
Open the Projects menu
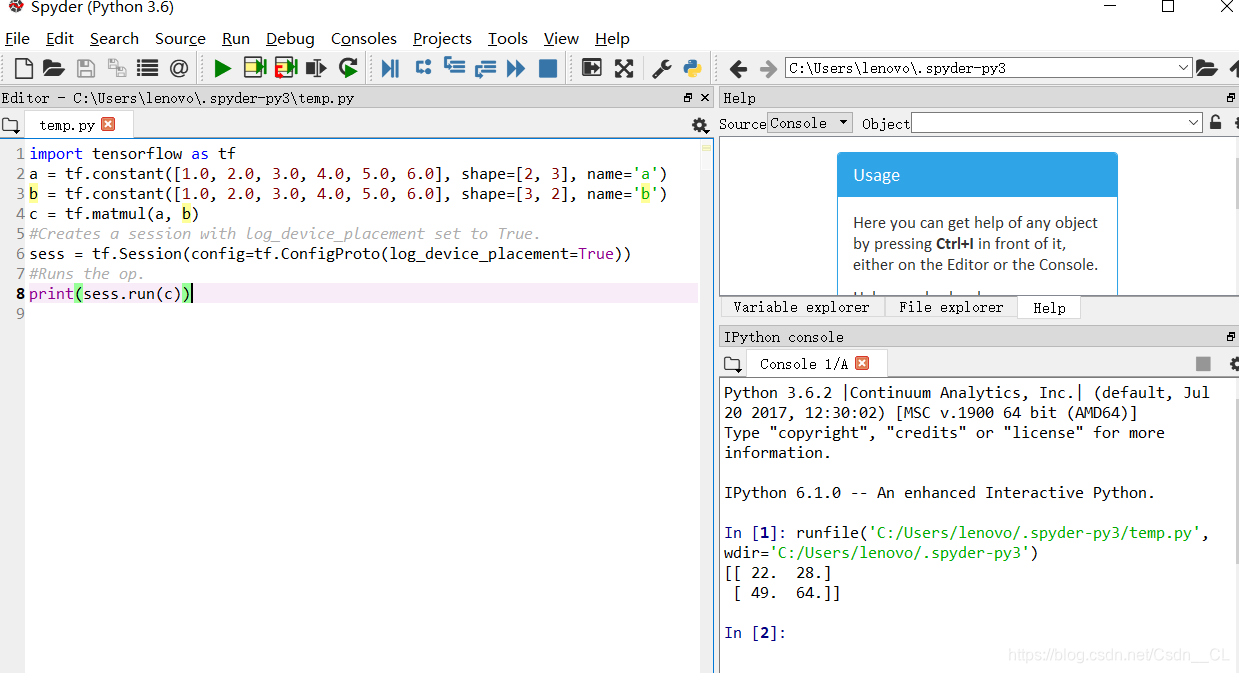click(x=442, y=39)
